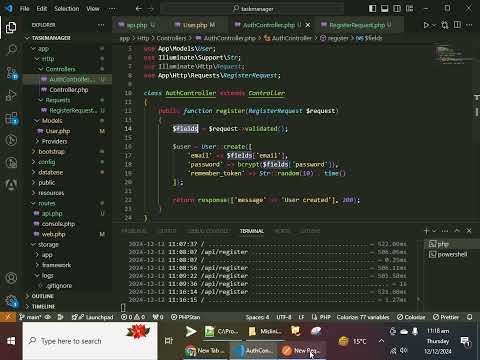Viewport: 480px width, 360px height.
Task: Open Explorer views and more actions ellipsis
Action: coord(101,25)
